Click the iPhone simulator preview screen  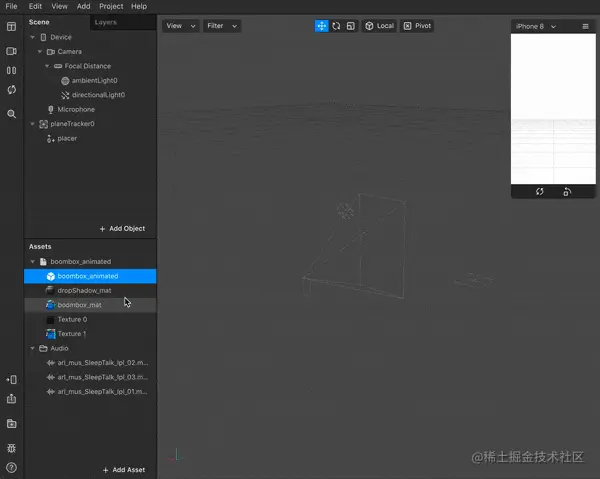click(x=553, y=109)
